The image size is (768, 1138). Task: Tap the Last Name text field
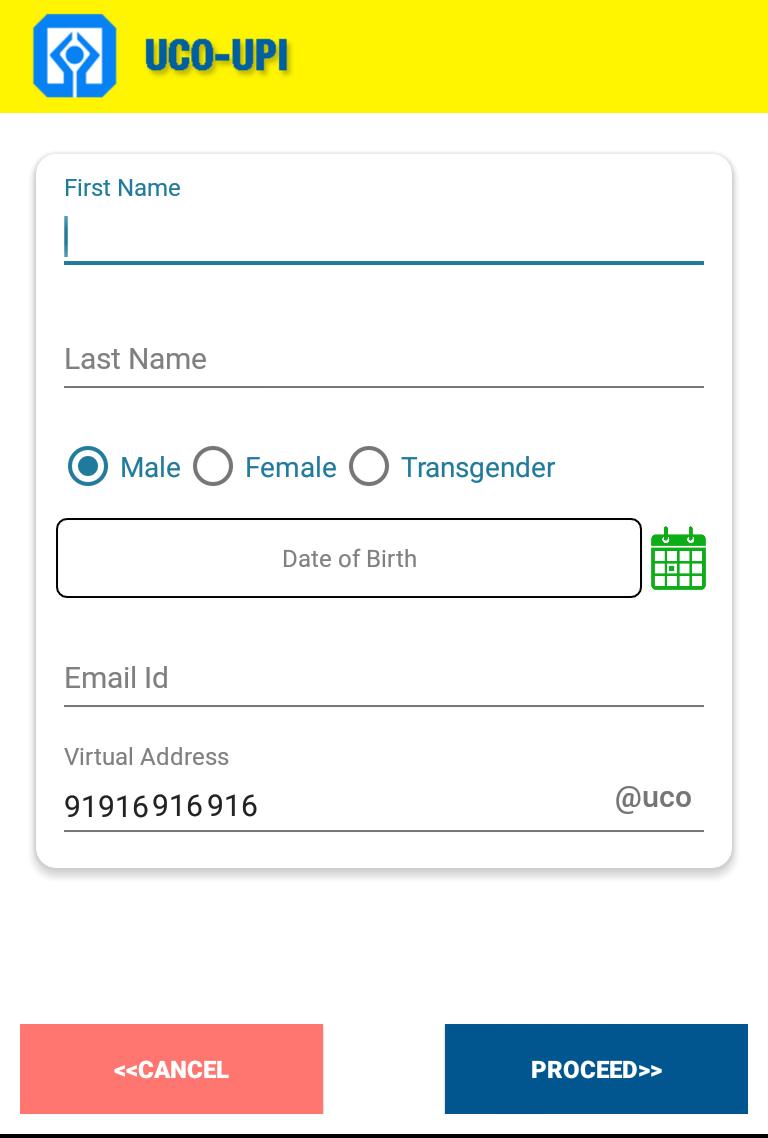coord(383,359)
